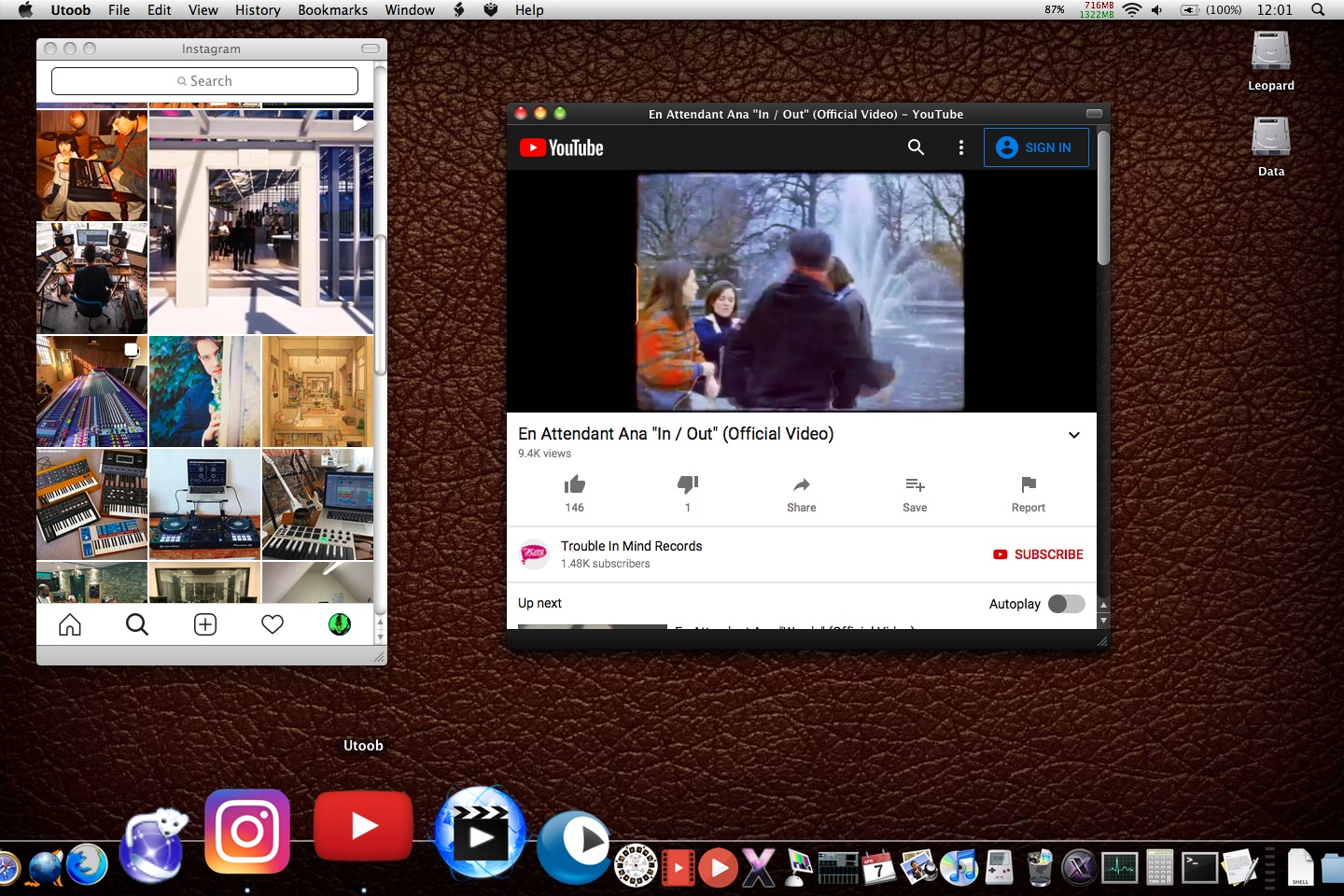Launch Terminal from the Dock
Screen dimensions: 1344x896
point(1199,868)
